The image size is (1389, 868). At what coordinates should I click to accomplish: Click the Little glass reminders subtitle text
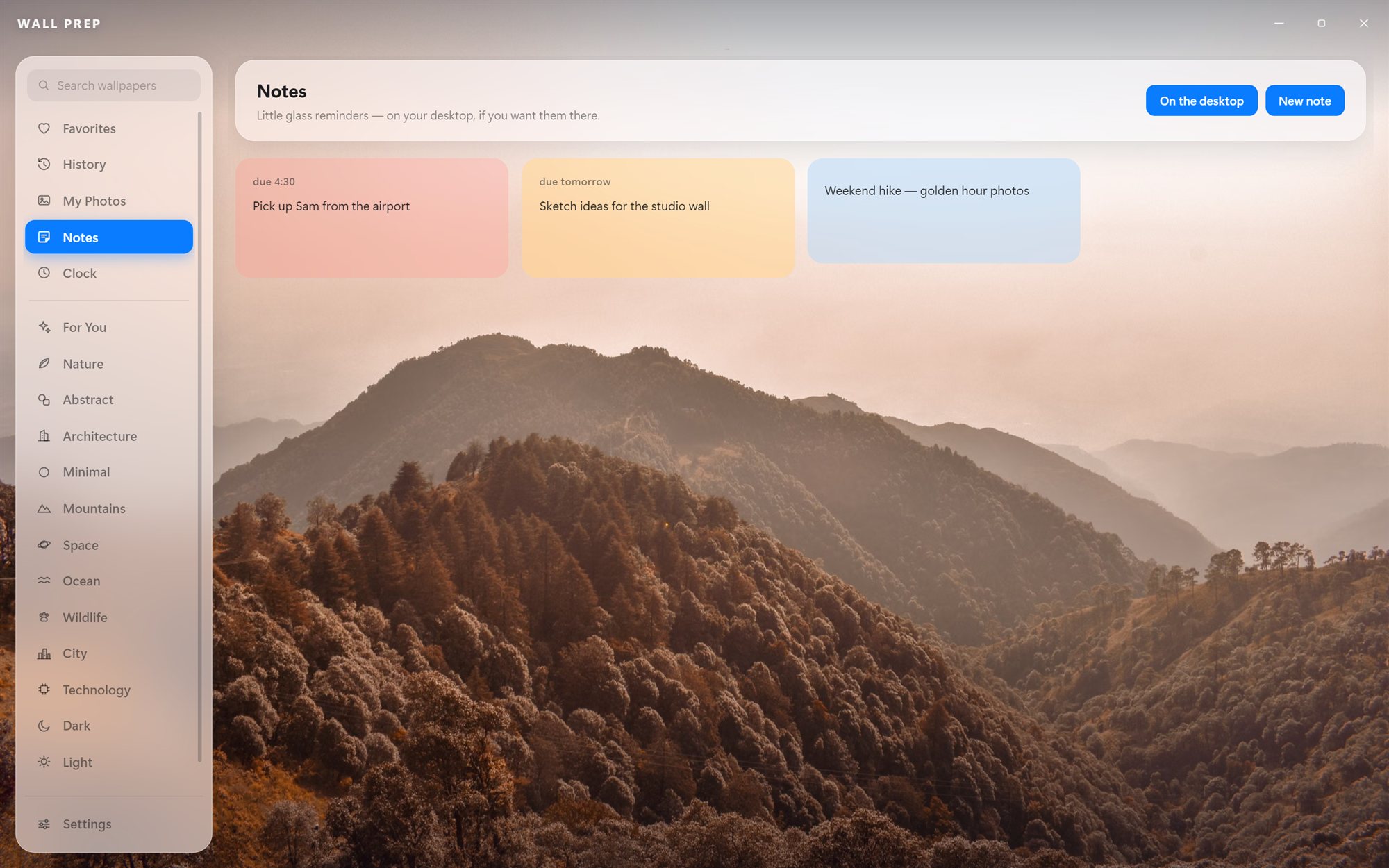pos(428,115)
